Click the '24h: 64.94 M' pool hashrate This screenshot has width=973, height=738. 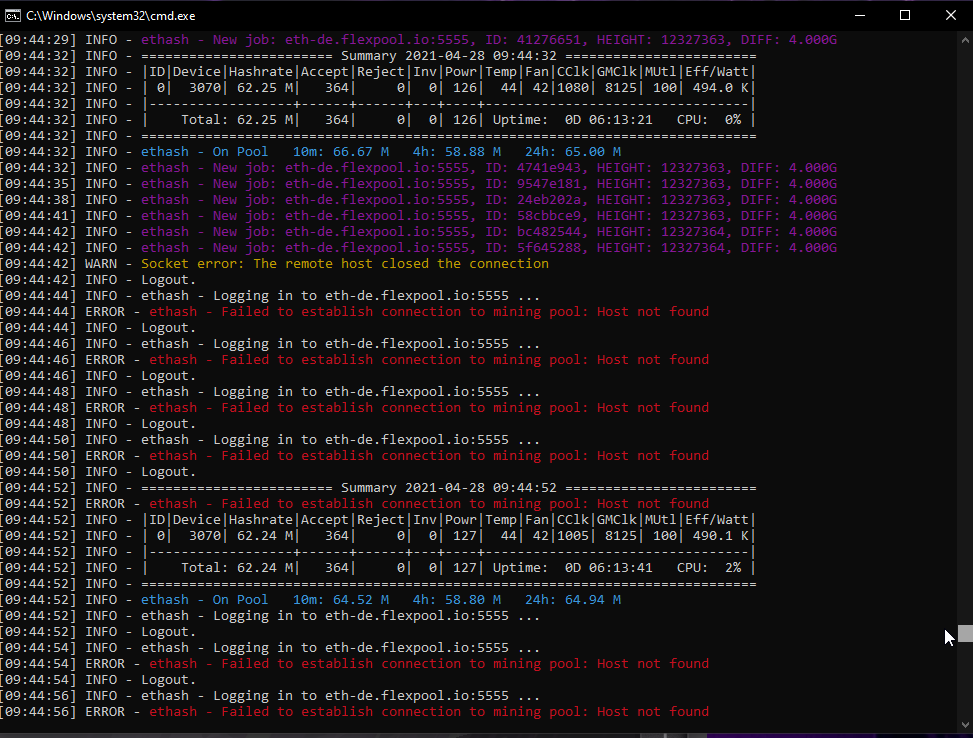click(x=573, y=600)
